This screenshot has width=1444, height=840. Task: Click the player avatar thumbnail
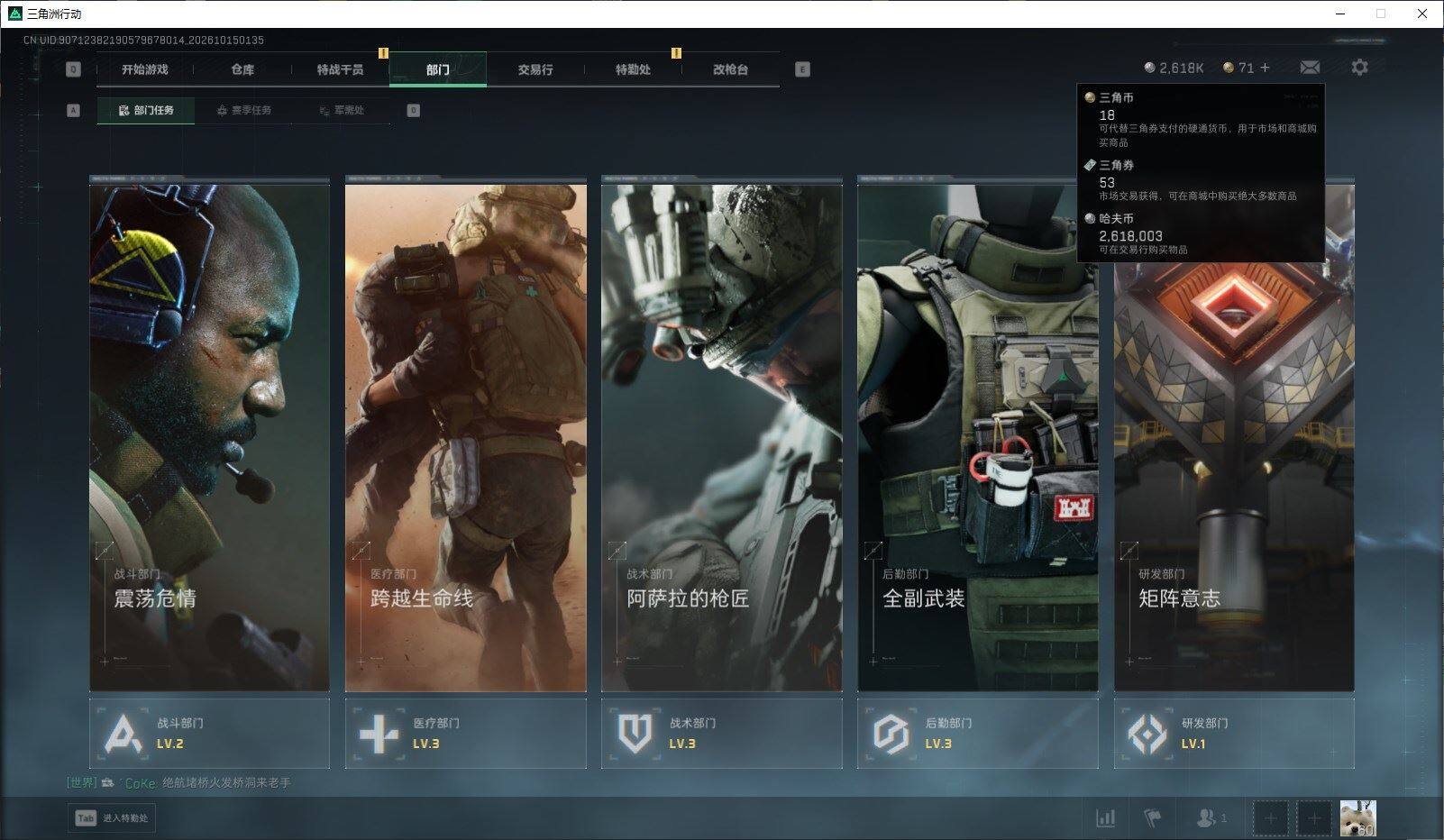[x=1357, y=818]
